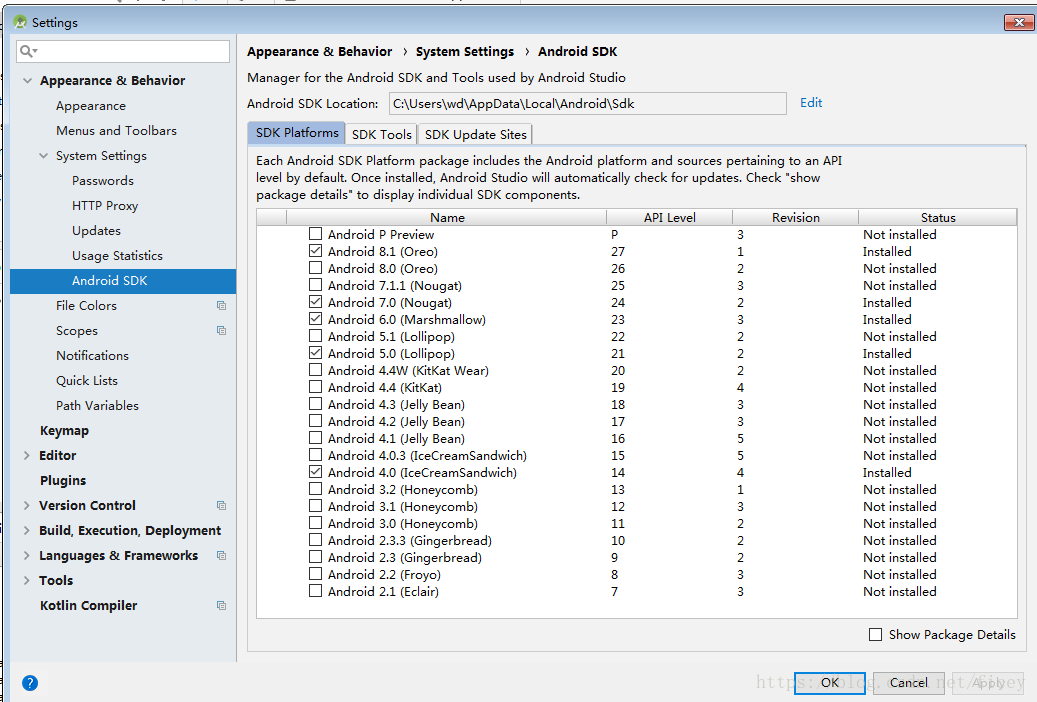Check Android 8.0 (Oreo) checkbox

[x=315, y=268]
